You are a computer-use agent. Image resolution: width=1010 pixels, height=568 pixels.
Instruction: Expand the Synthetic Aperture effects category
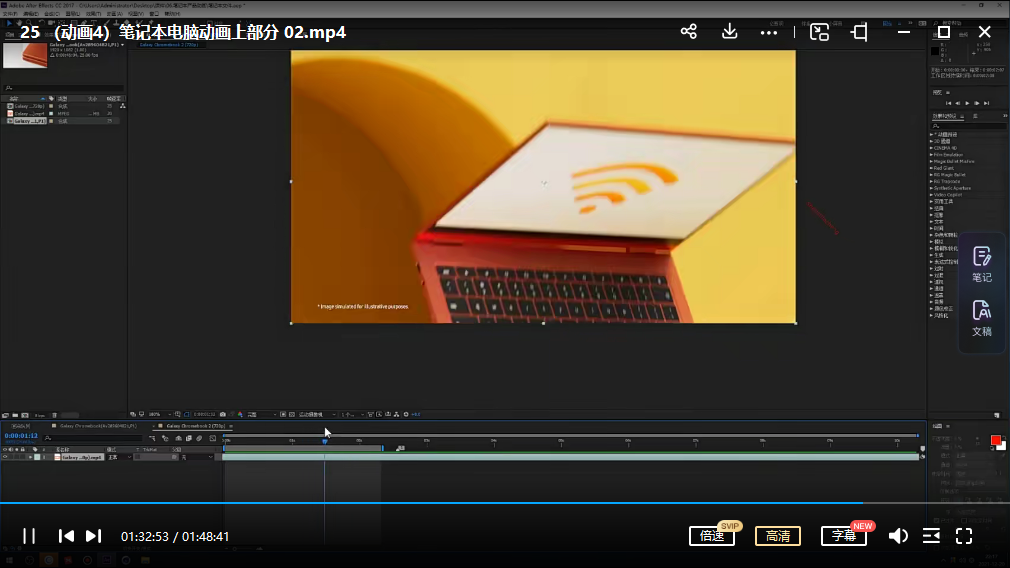(x=931, y=188)
